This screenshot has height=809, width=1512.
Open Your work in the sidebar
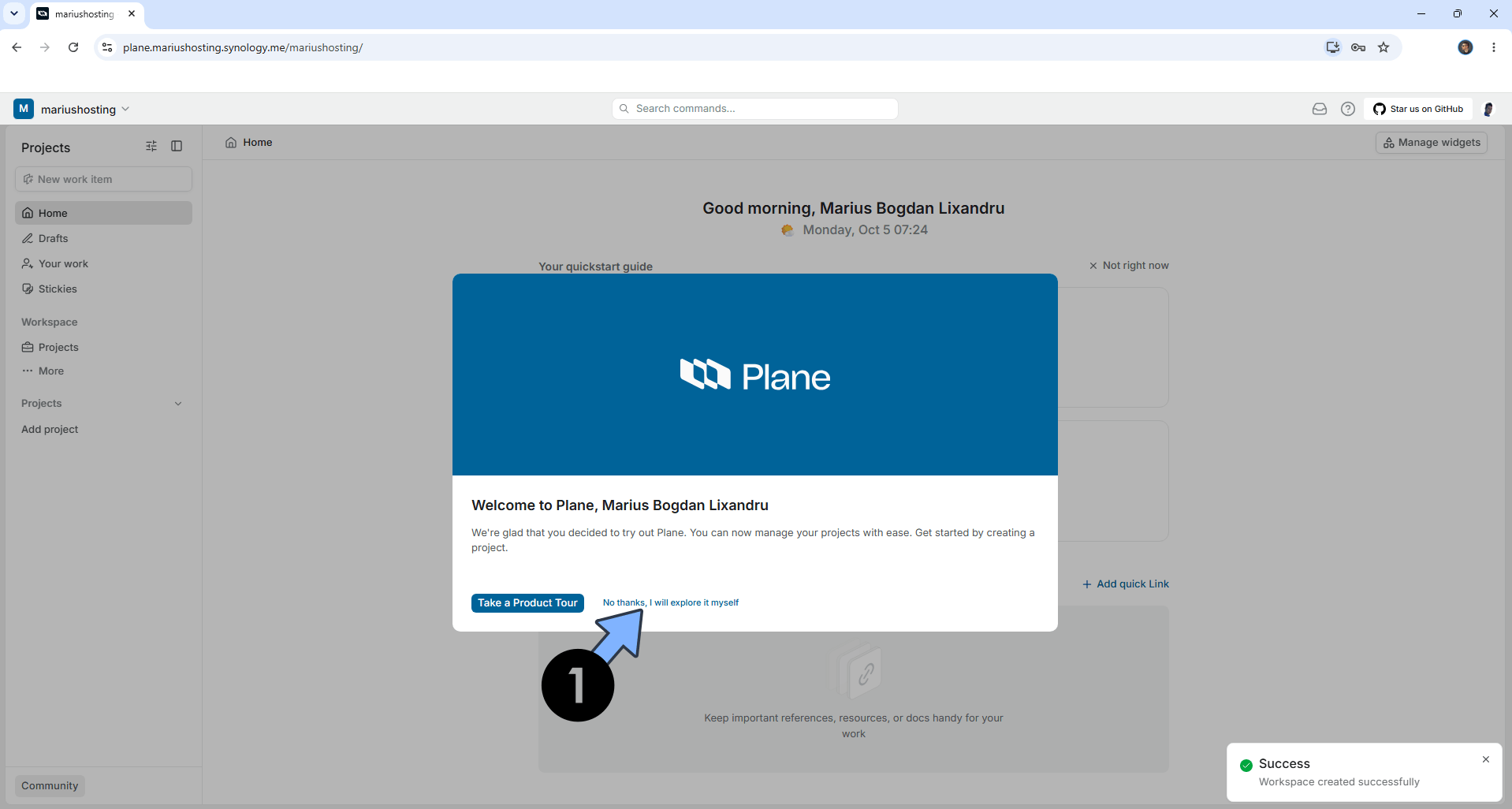[x=103, y=263]
